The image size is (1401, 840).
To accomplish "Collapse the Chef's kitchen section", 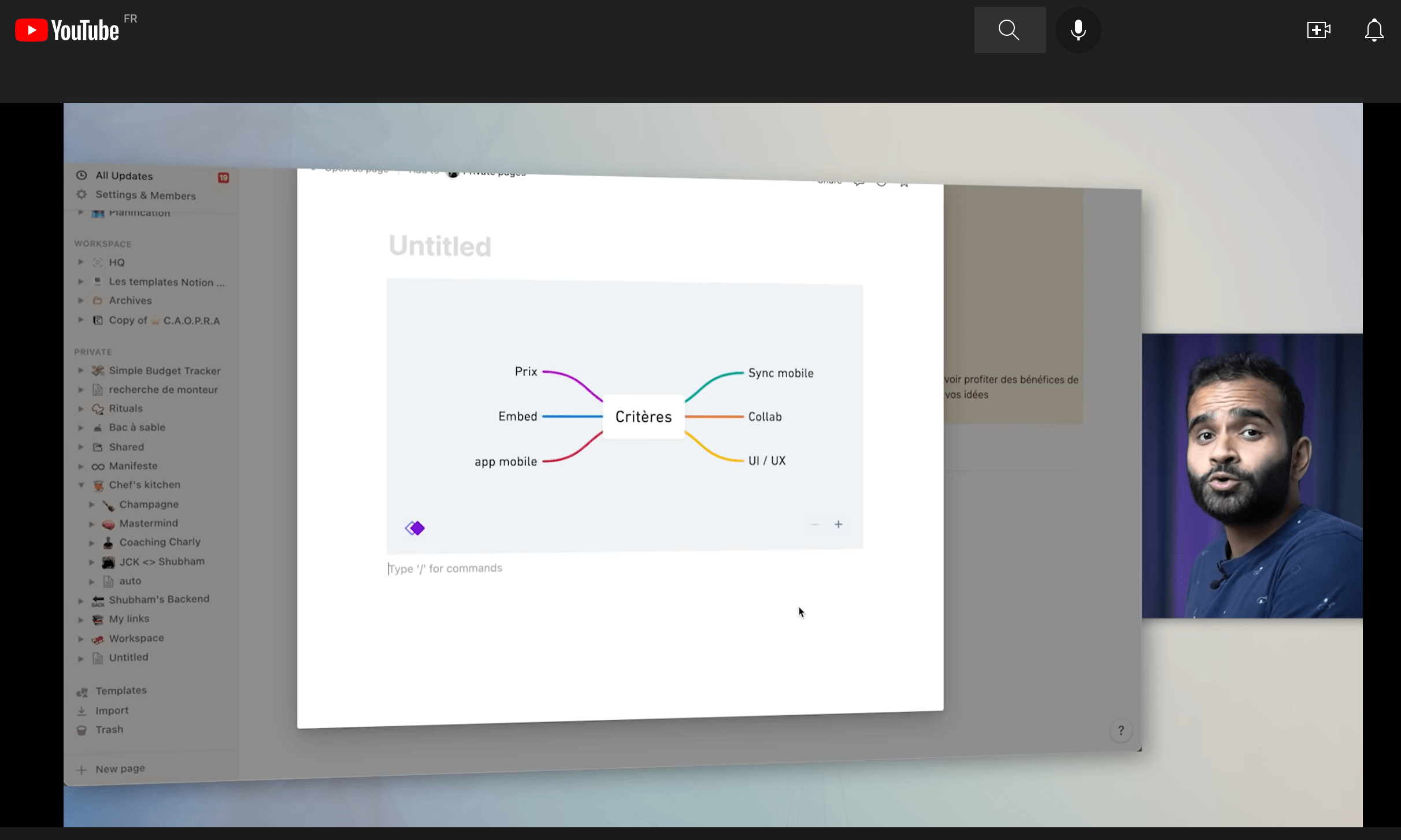I will (x=80, y=485).
